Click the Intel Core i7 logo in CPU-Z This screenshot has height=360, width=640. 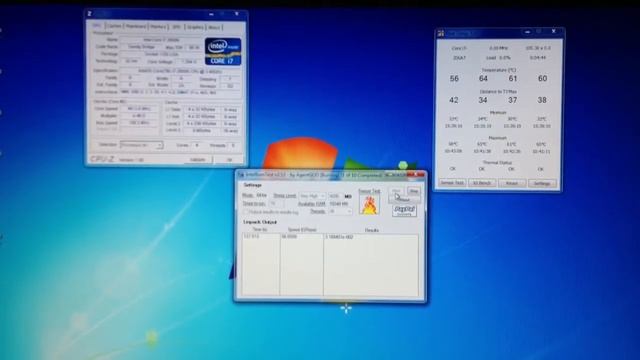click(223, 51)
